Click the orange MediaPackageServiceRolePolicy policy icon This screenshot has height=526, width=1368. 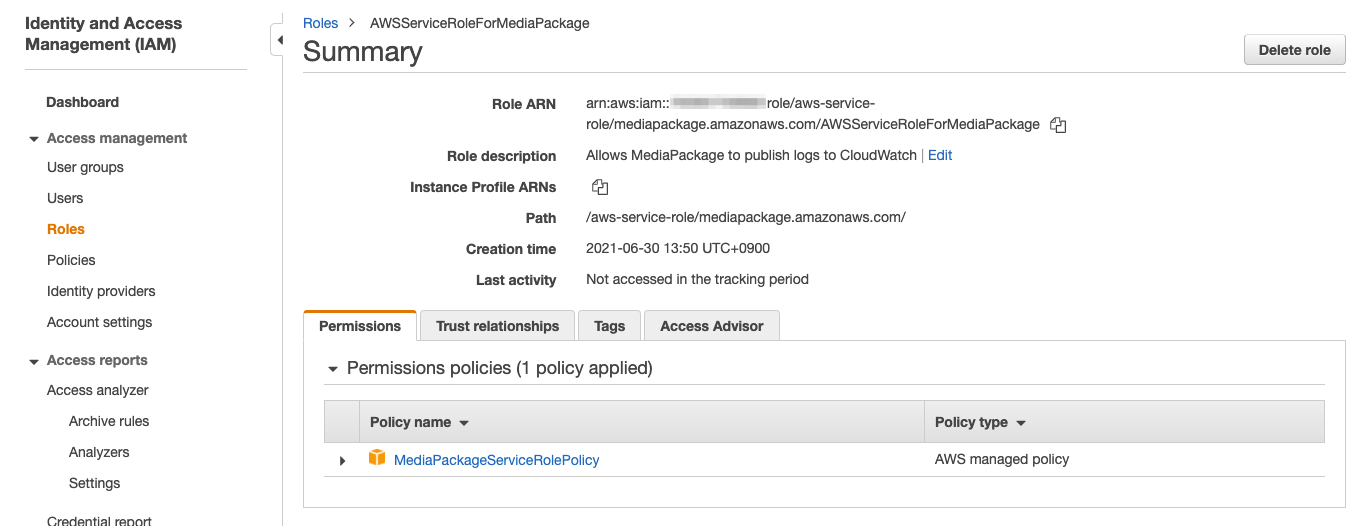click(377, 459)
